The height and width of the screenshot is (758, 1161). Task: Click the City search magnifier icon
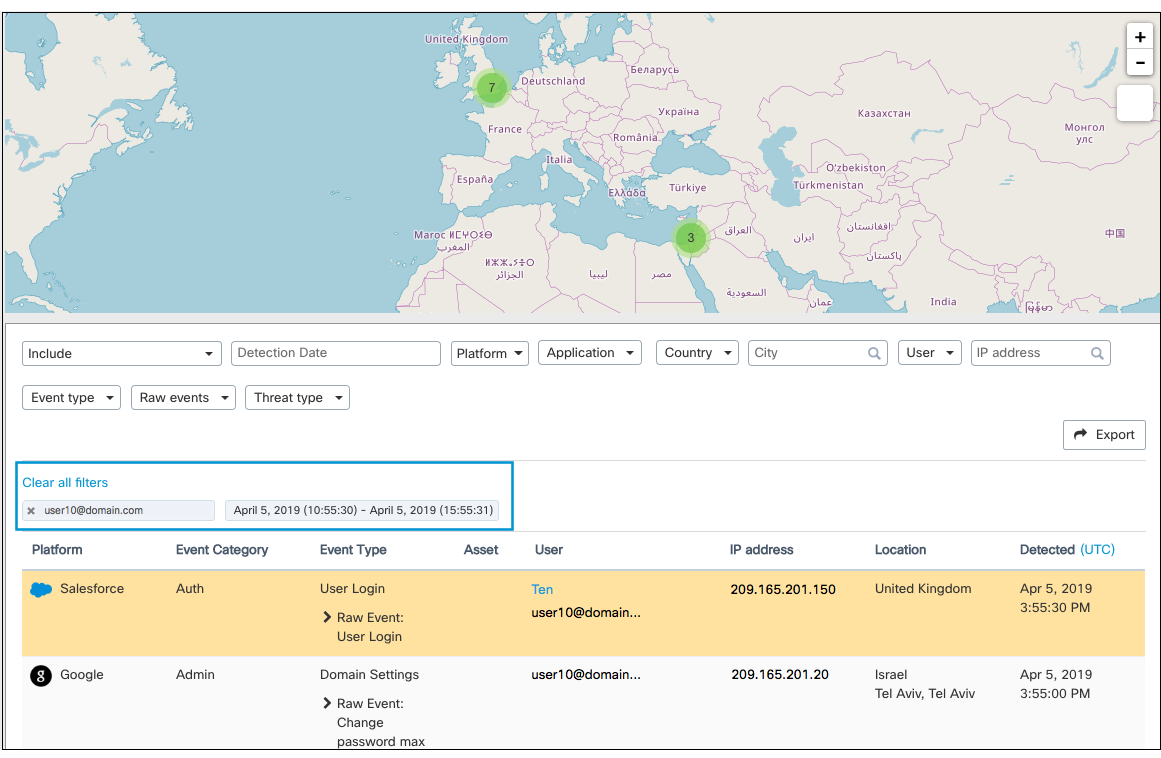pyautogui.click(x=874, y=353)
